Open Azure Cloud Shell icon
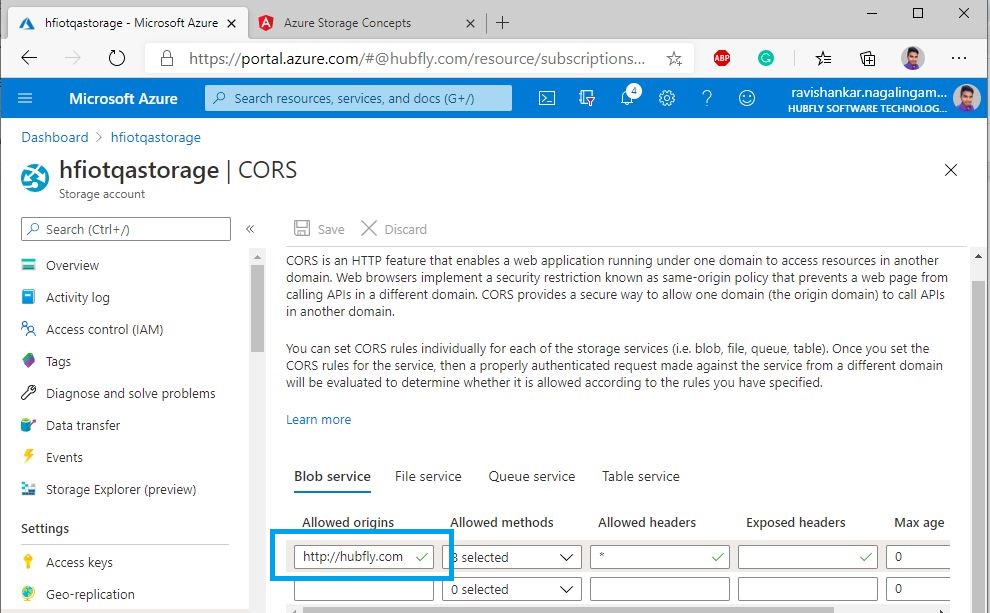Image resolution: width=990 pixels, height=613 pixels. [547, 98]
